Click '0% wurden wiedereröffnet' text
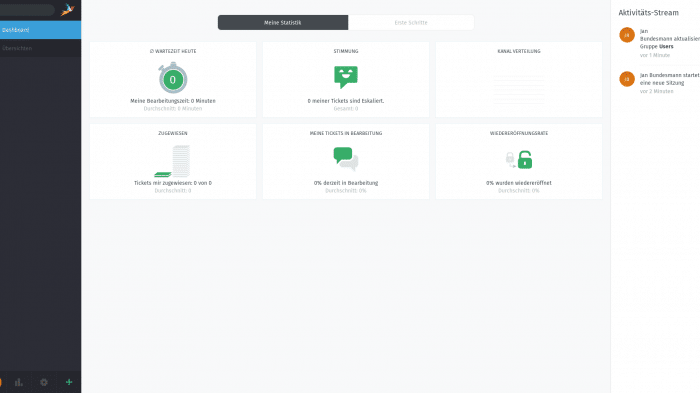Image resolution: width=700 pixels, height=393 pixels. 519,183
